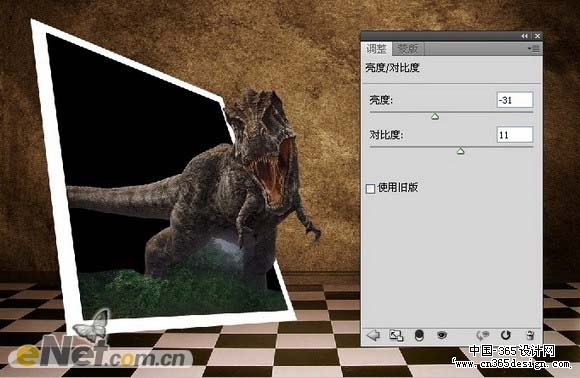Click the 亮度 value input field
This screenshot has height=378, width=580.
515,100
